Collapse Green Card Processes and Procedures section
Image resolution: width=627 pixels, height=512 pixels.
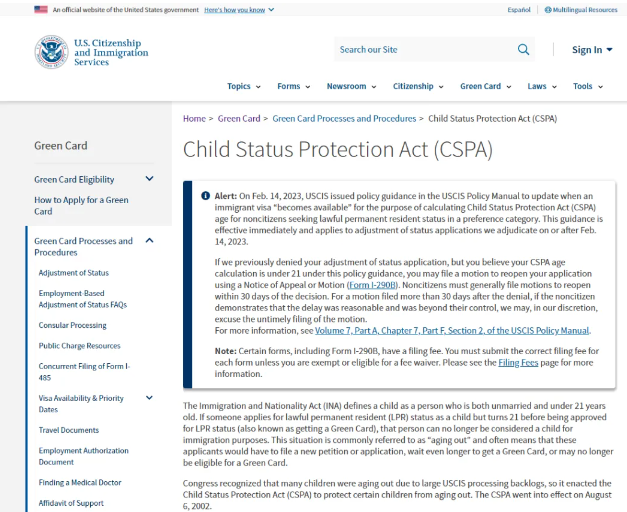[149, 240]
